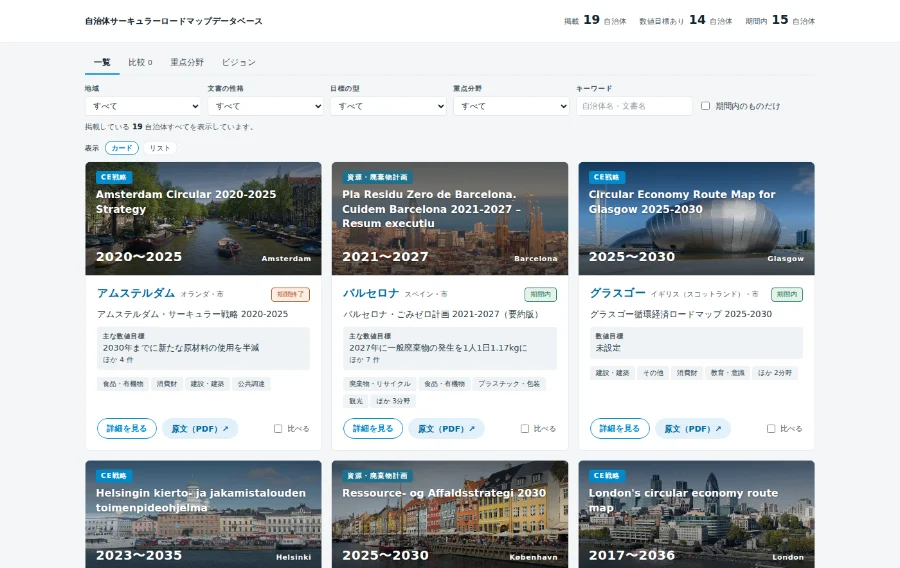Tick 比べる on the Glasgow card
This screenshot has width=900, height=568.
771,429
